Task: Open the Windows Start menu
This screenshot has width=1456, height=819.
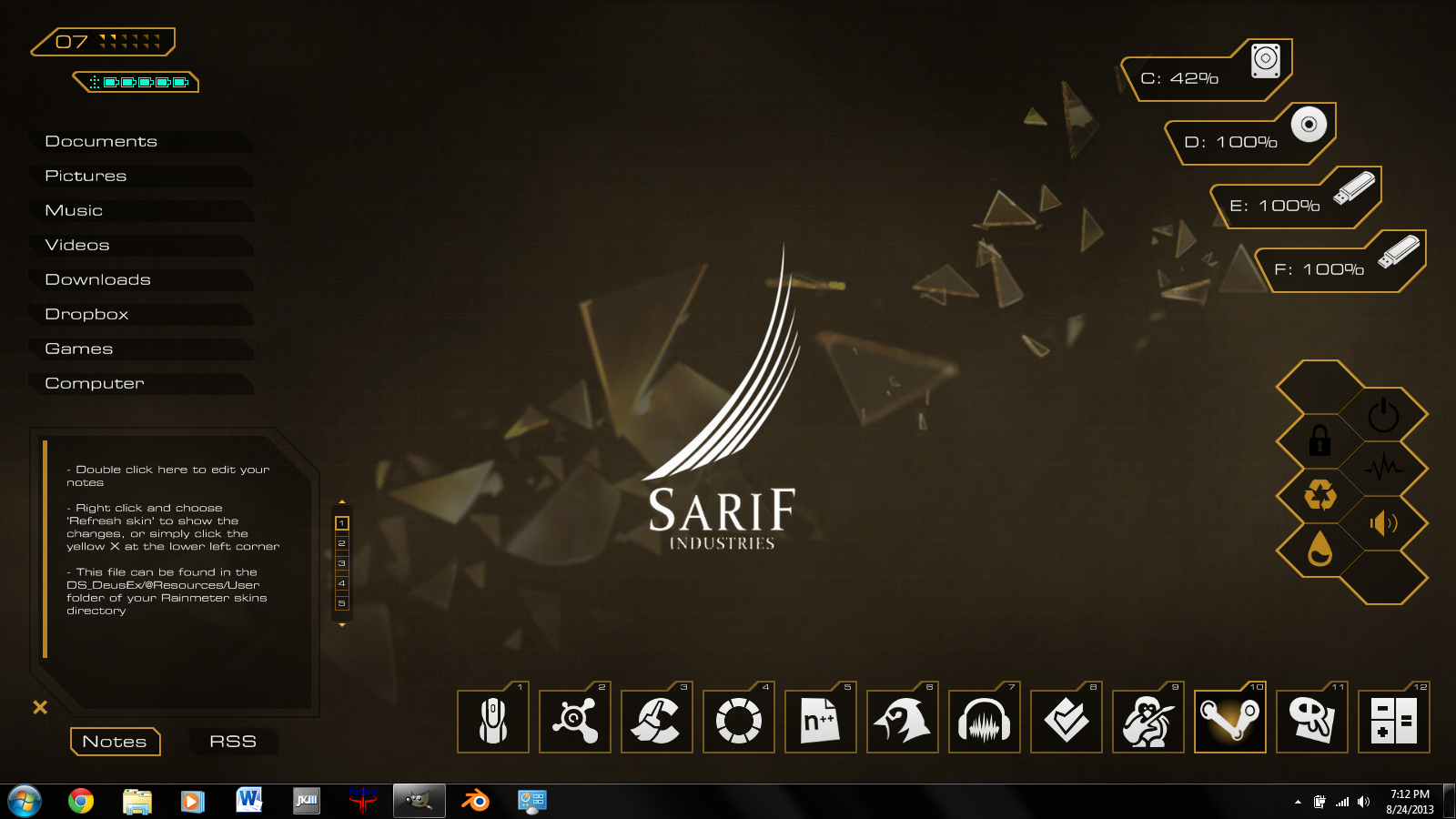Action: (25, 802)
